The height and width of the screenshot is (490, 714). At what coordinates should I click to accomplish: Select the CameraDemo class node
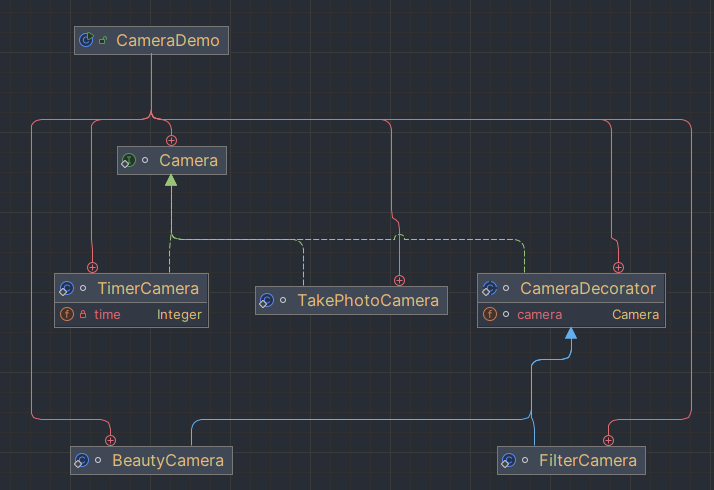coord(151,41)
